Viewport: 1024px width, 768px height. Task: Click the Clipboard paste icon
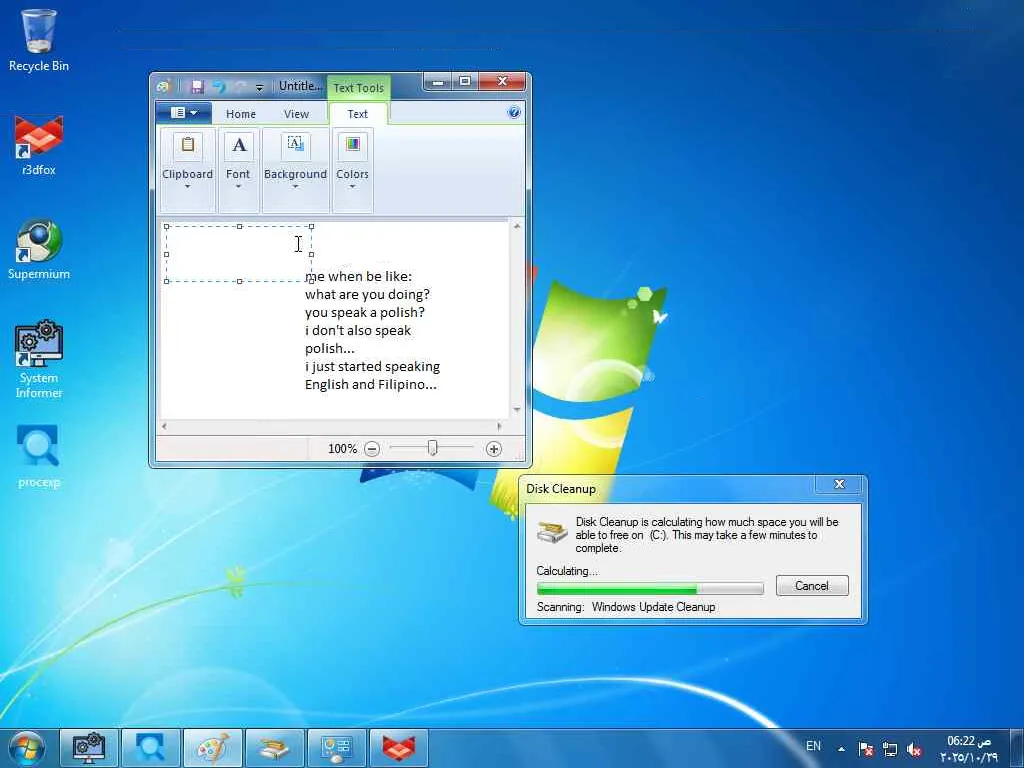187,144
